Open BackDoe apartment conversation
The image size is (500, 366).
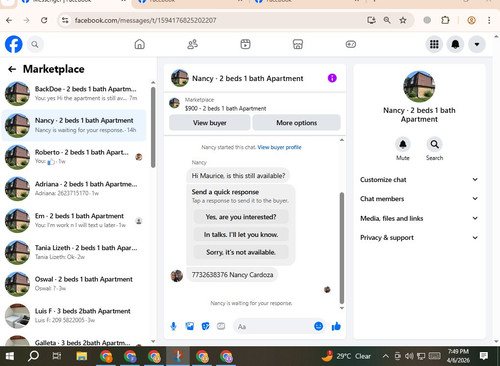(x=74, y=93)
